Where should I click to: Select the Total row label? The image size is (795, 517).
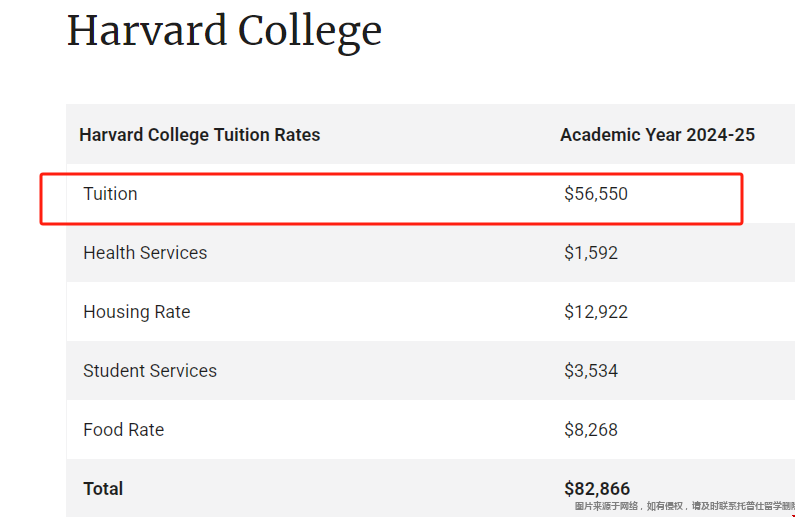(x=103, y=489)
